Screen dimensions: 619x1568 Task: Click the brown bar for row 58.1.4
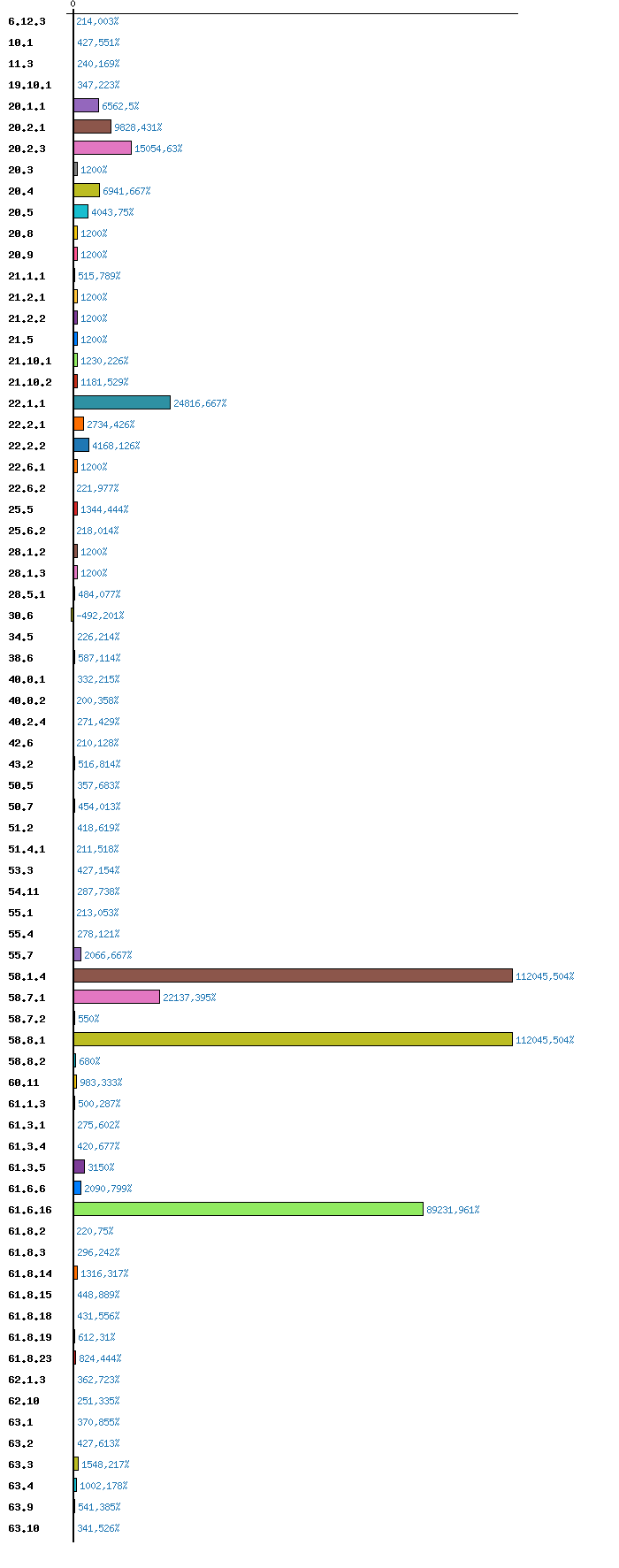click(293, 975)
